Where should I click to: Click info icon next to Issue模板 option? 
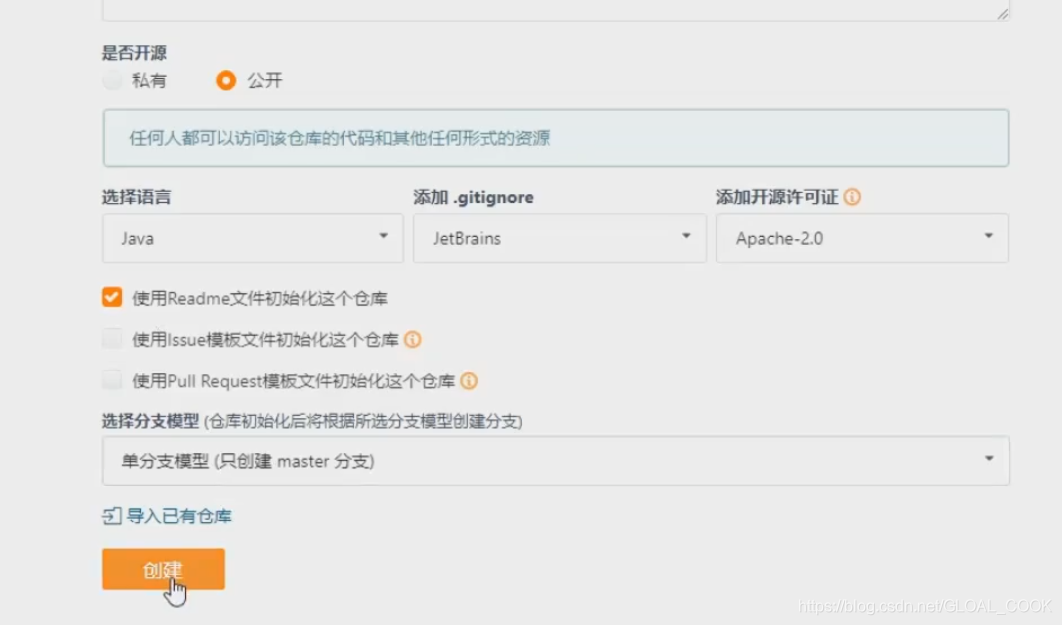pos(412,340)
